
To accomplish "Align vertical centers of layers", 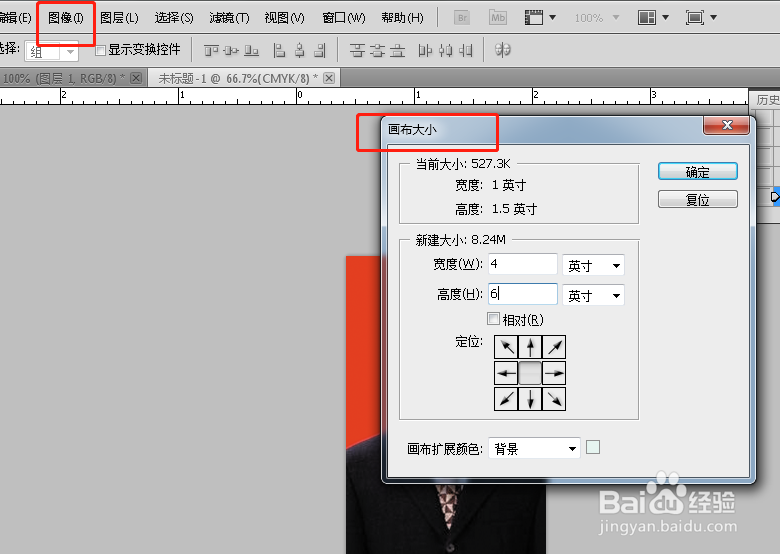I will [x=231, y=50].
